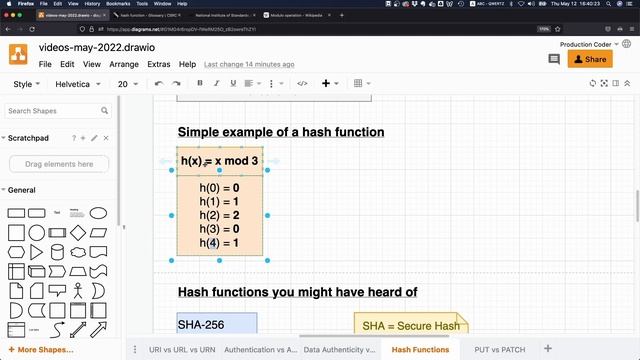Toggle bold formatting

(200, 83)
